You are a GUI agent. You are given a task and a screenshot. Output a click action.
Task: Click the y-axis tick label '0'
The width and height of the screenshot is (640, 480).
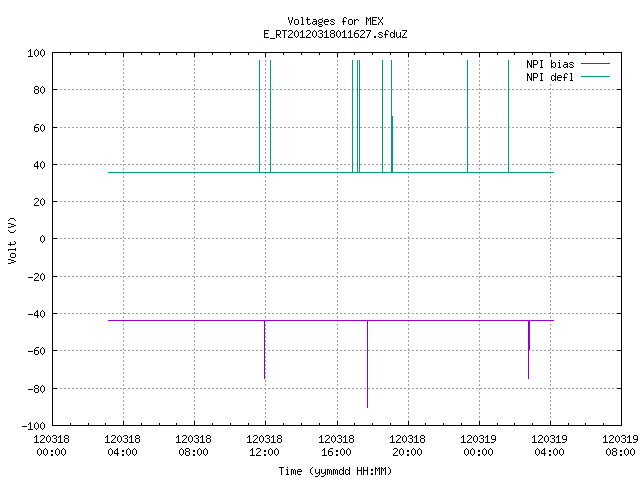click(x=42, y=239)
